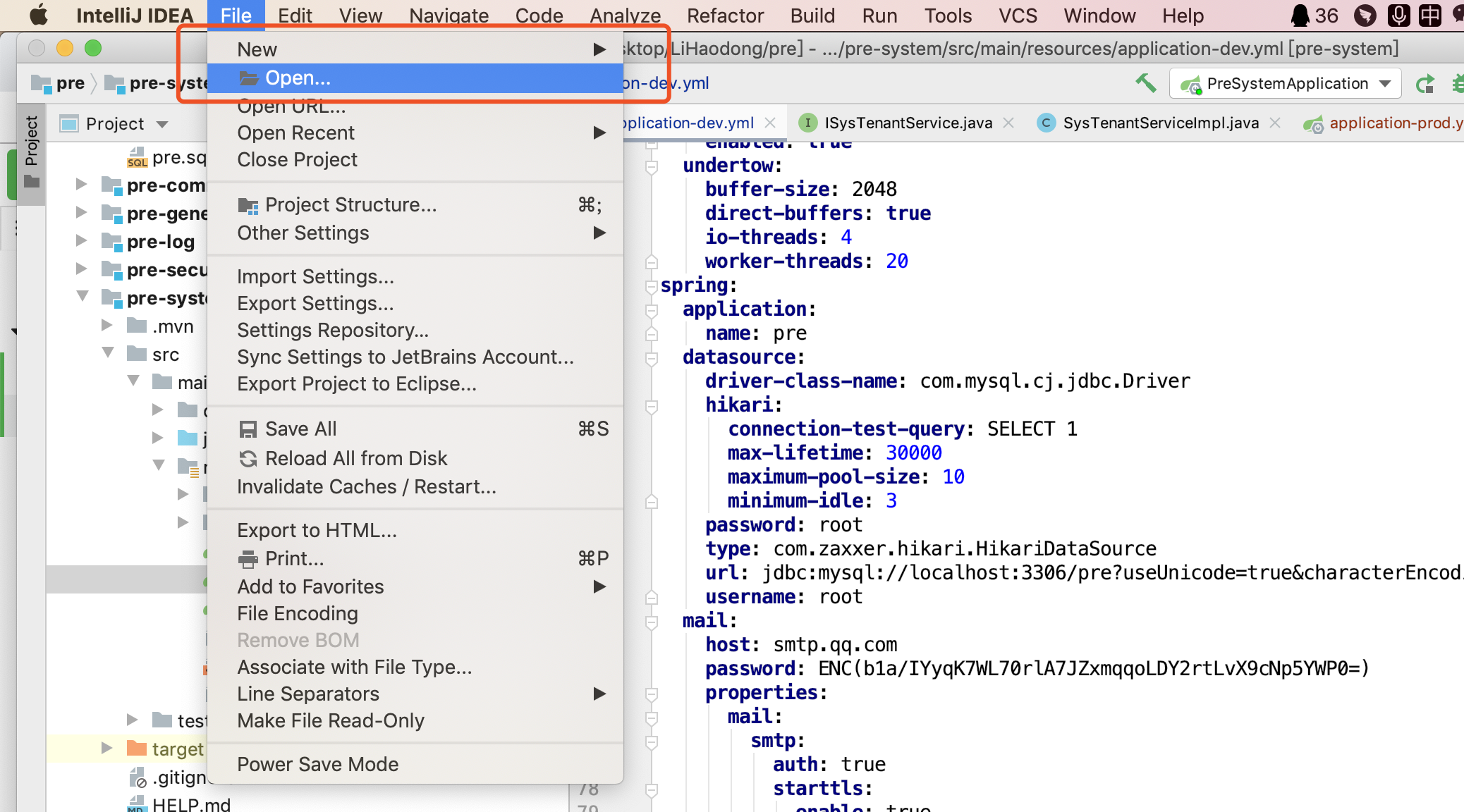
Task: Click the smtp.qq.com host value
Action: coord(835,644)
